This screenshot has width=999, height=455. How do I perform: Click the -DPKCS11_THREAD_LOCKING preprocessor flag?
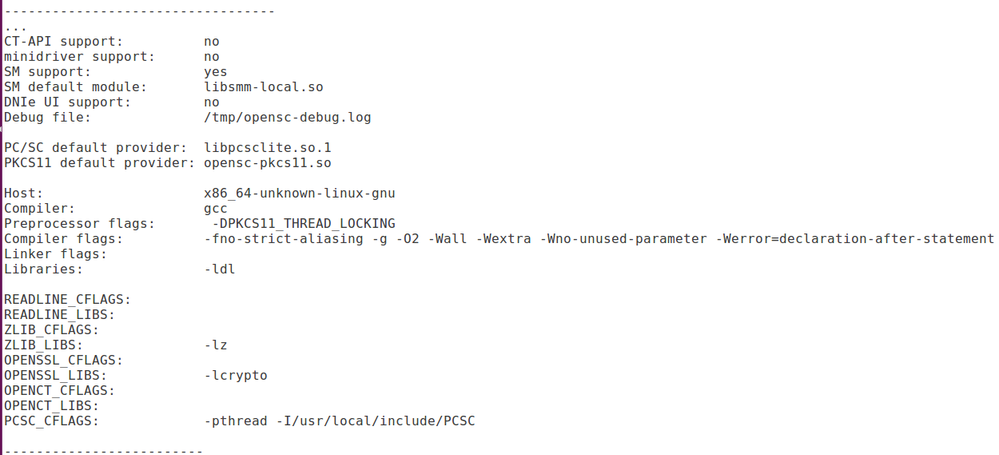(x=303, y=223)
